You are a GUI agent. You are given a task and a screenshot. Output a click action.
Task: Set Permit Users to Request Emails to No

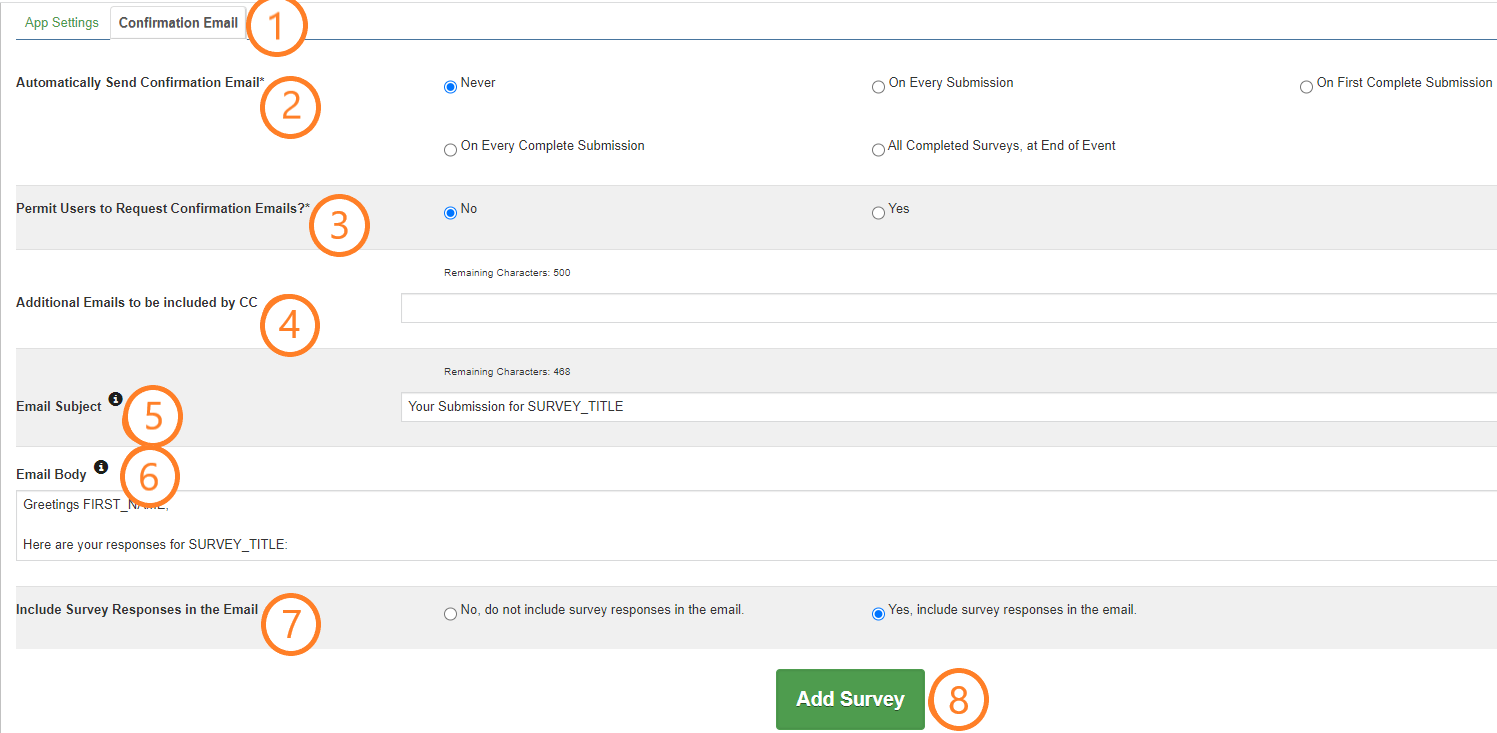pyautogui.click(x=450, y=213)
